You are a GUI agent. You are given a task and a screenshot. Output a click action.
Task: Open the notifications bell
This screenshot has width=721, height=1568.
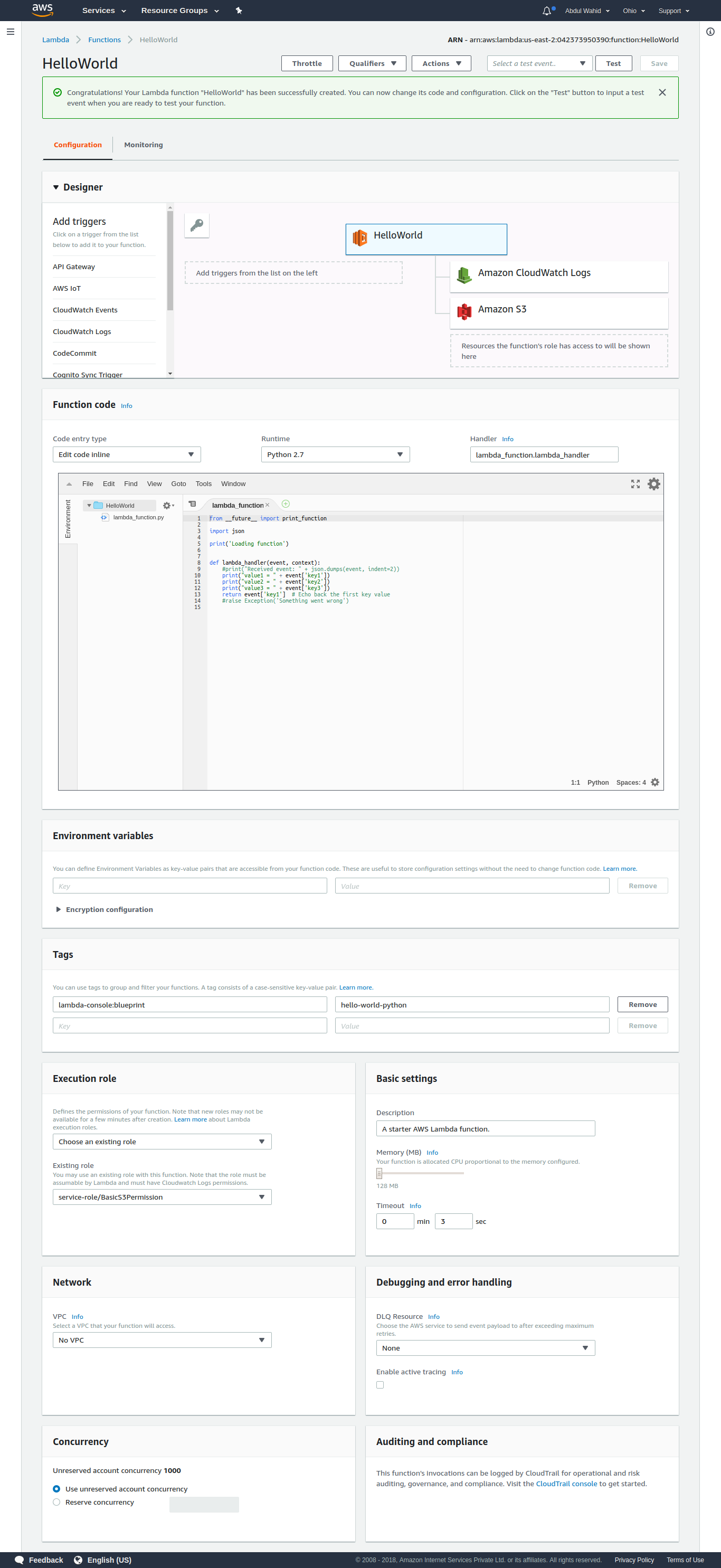click(x=547, y=11)
